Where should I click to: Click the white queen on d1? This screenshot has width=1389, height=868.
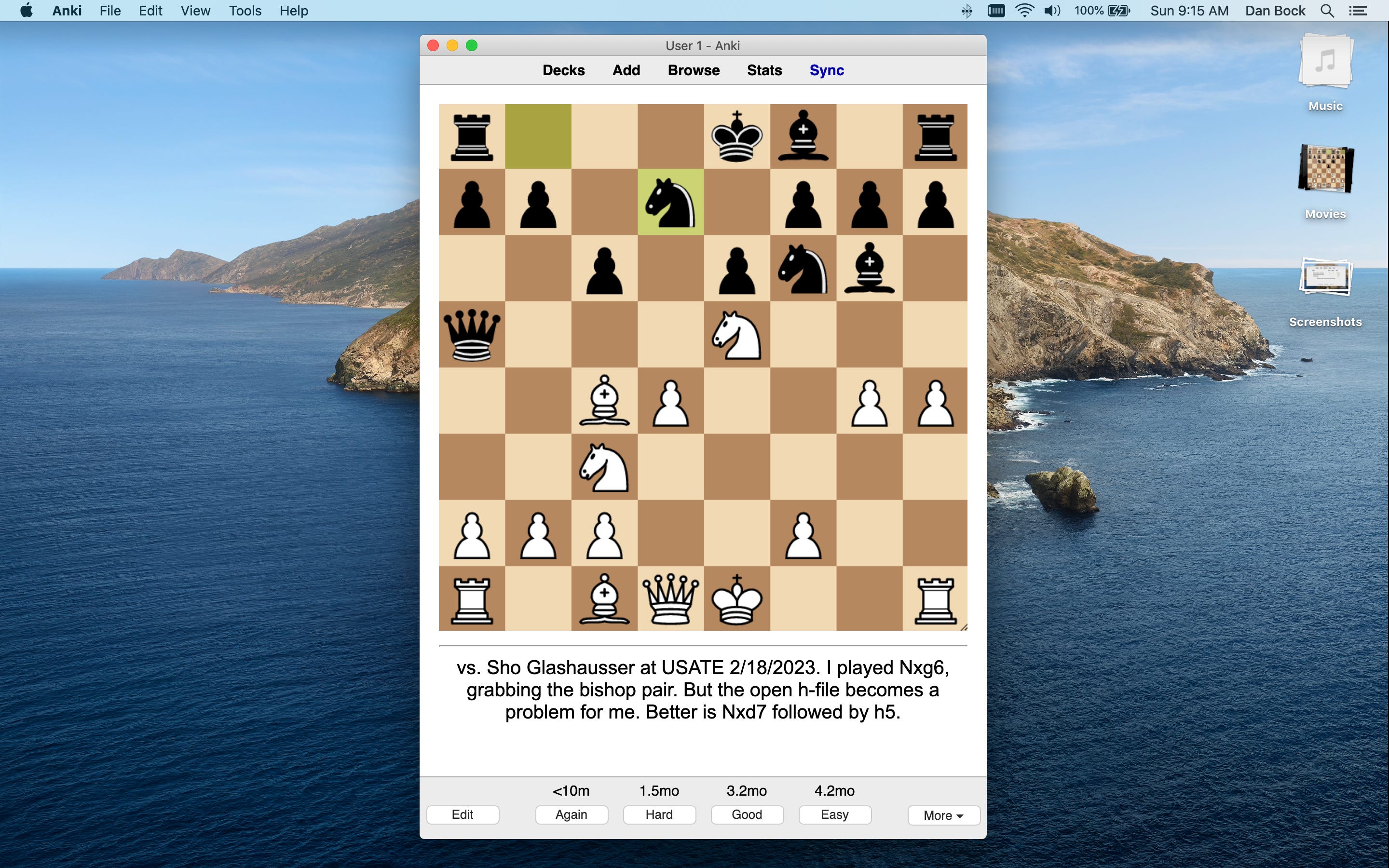pyautogui.click(x=670, y=599)
